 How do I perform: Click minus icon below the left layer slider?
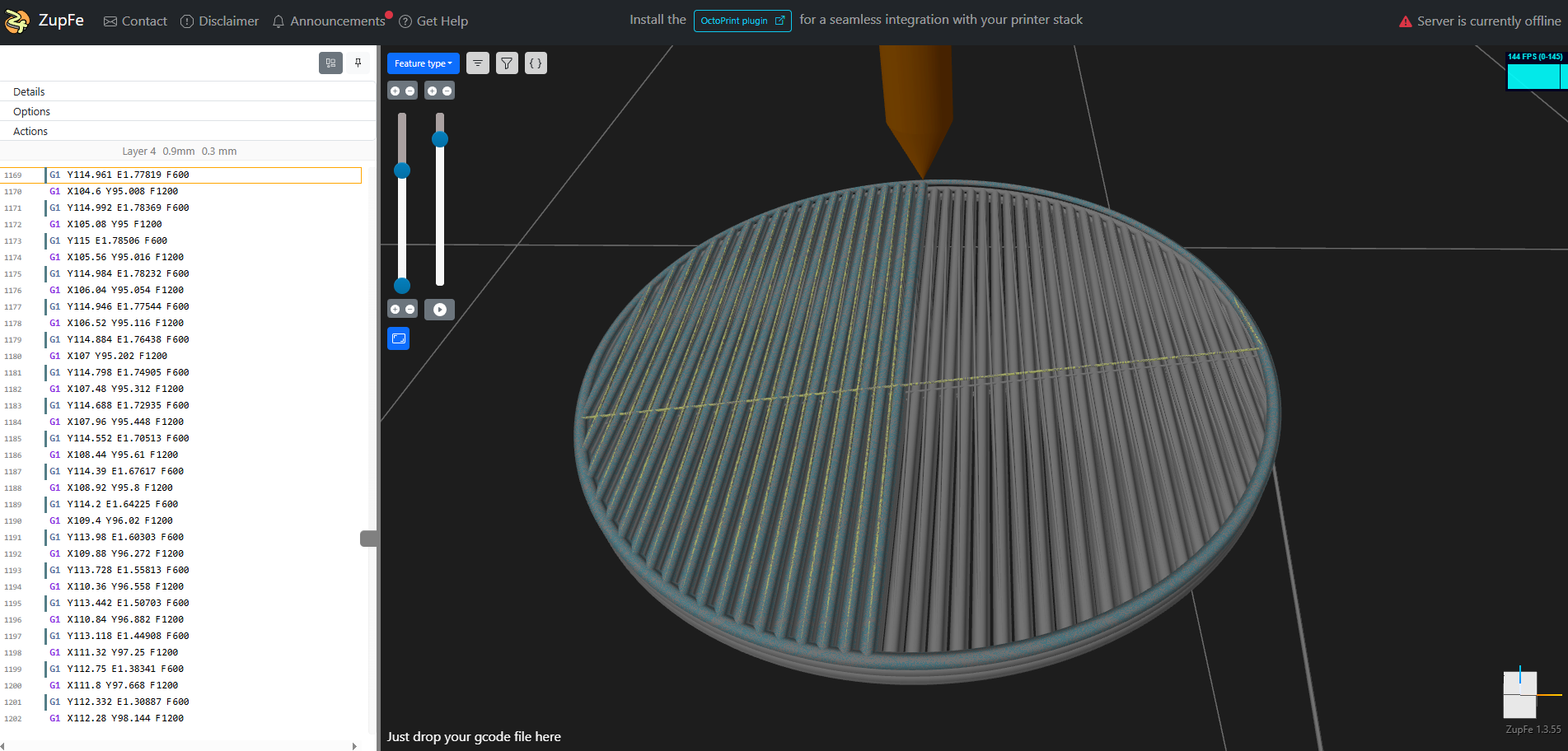[410, 310]
